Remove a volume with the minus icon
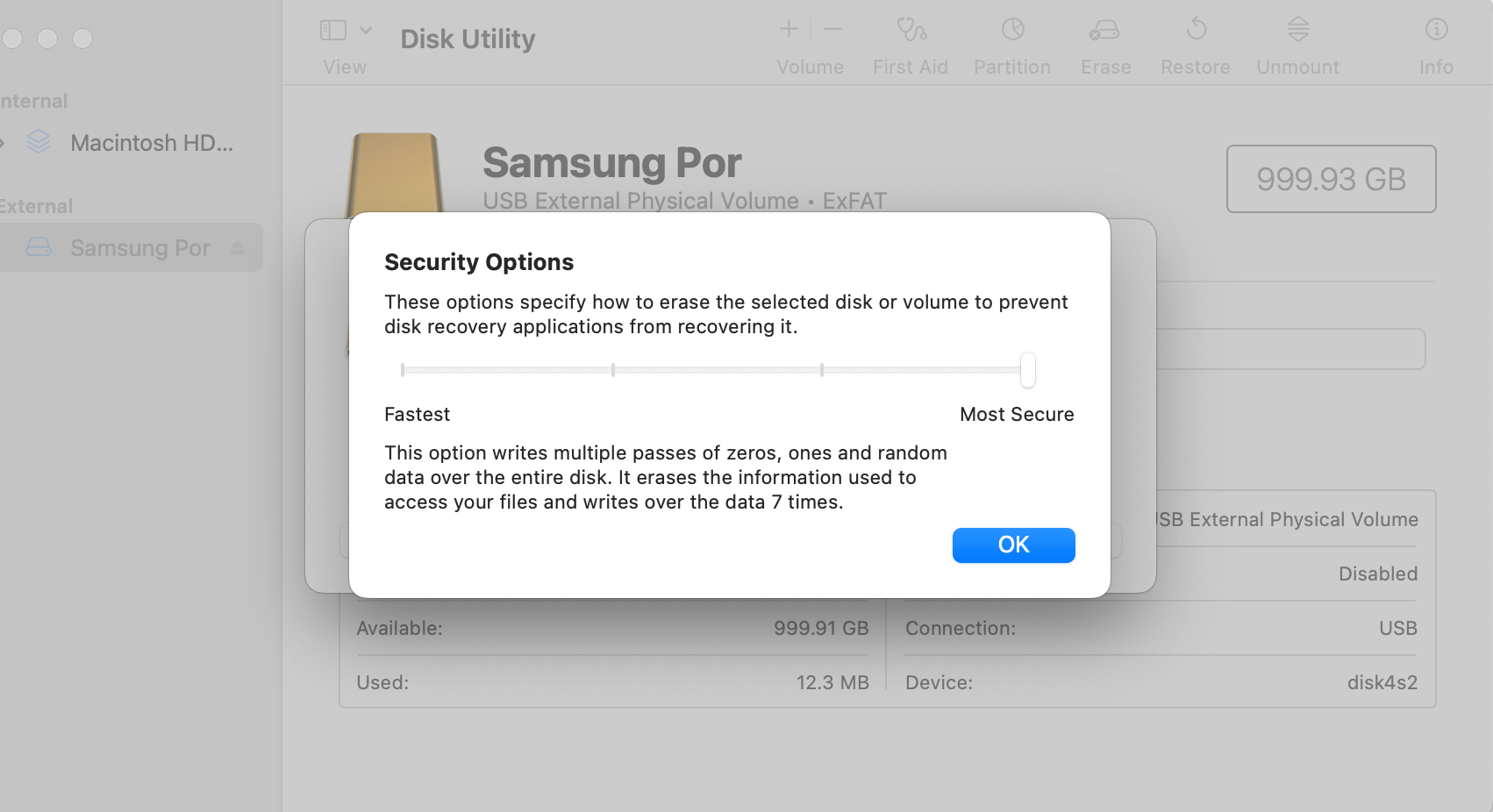 click(832, 29)
